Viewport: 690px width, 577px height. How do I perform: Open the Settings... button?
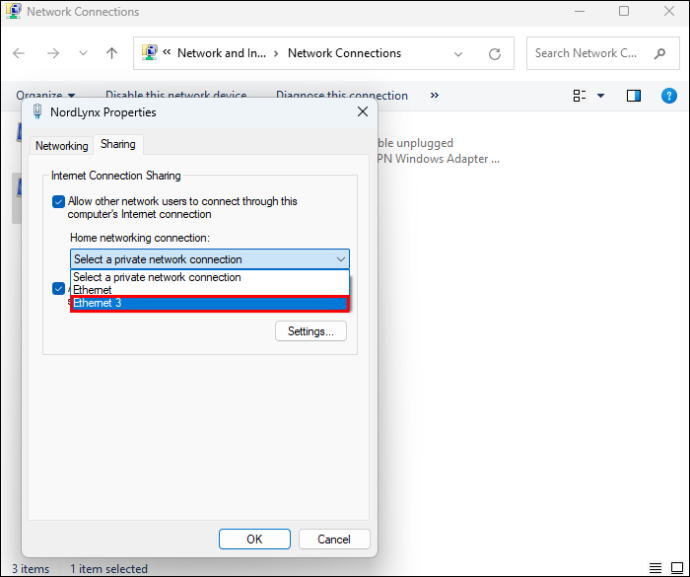(311, 331)
